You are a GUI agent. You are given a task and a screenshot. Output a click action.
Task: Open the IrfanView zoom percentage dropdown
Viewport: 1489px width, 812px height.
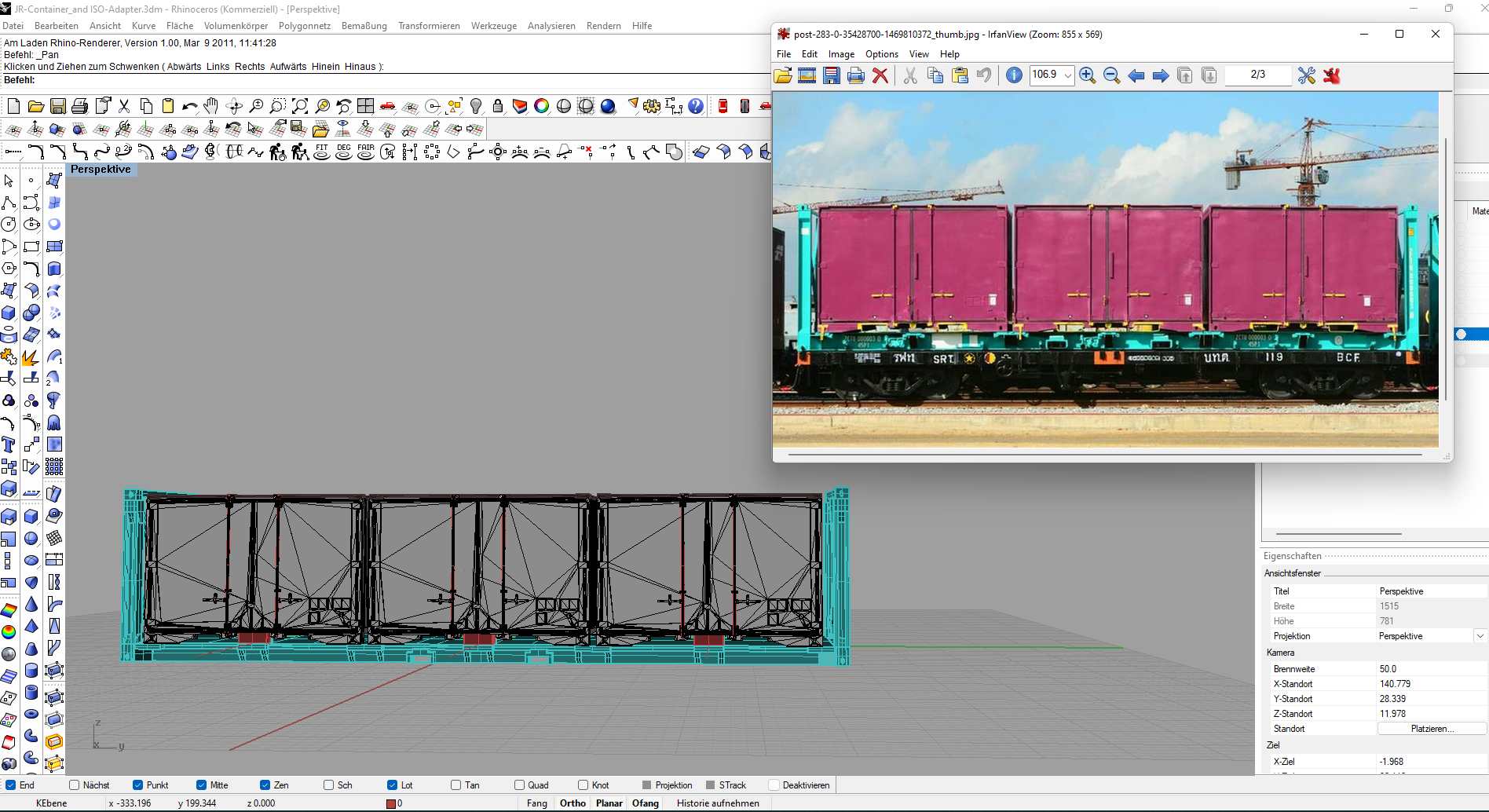click(x=1068, y=75)
